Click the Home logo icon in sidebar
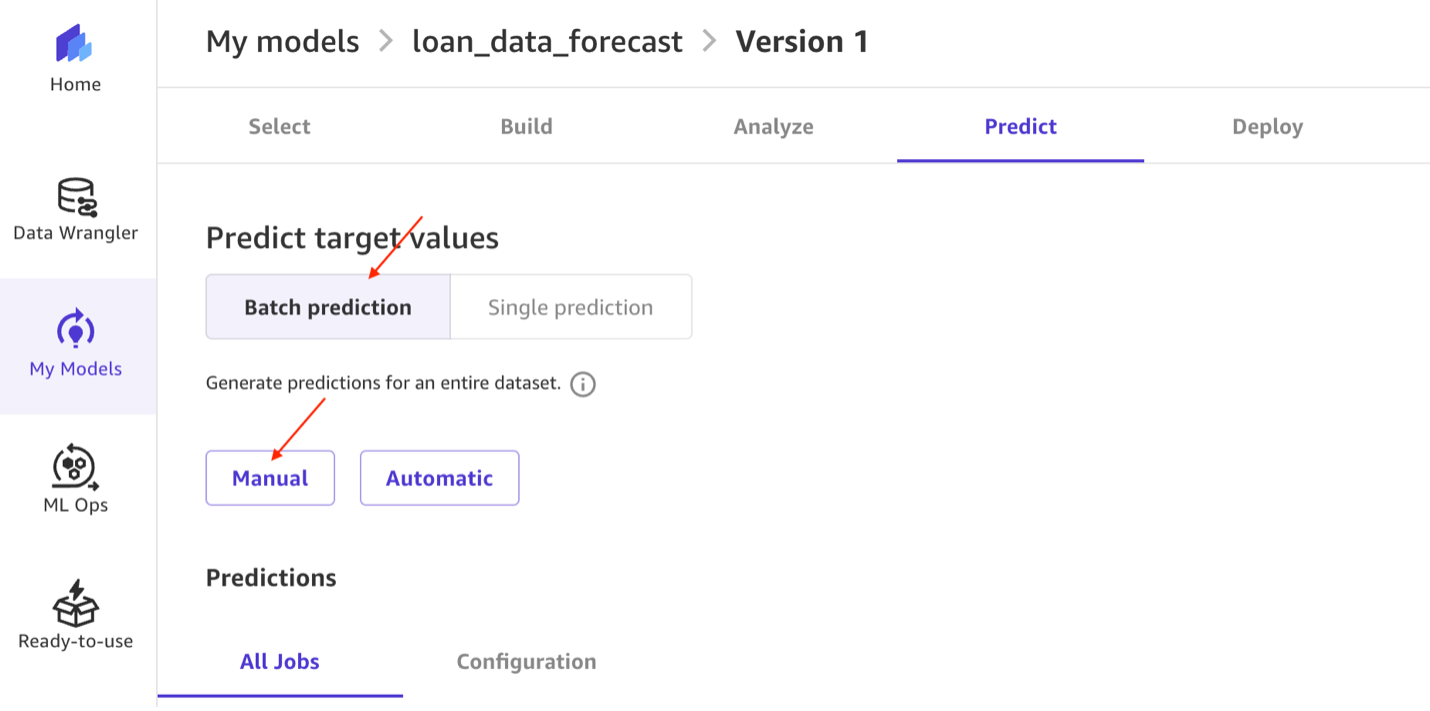Screen dimensions: 1430x711 [x=75, y=46]
